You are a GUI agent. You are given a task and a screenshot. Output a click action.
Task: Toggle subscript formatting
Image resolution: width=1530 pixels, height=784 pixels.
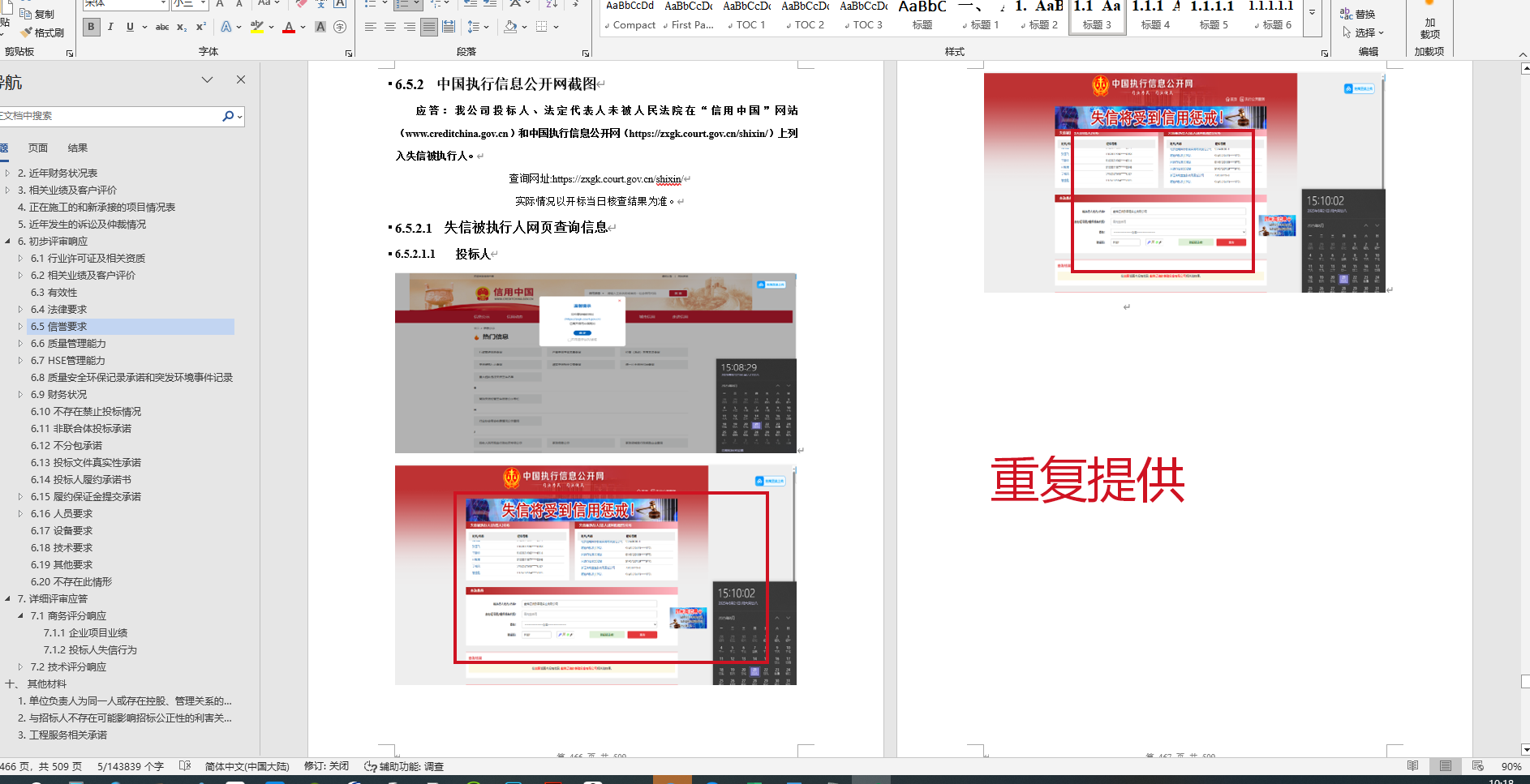pos(182,27)
